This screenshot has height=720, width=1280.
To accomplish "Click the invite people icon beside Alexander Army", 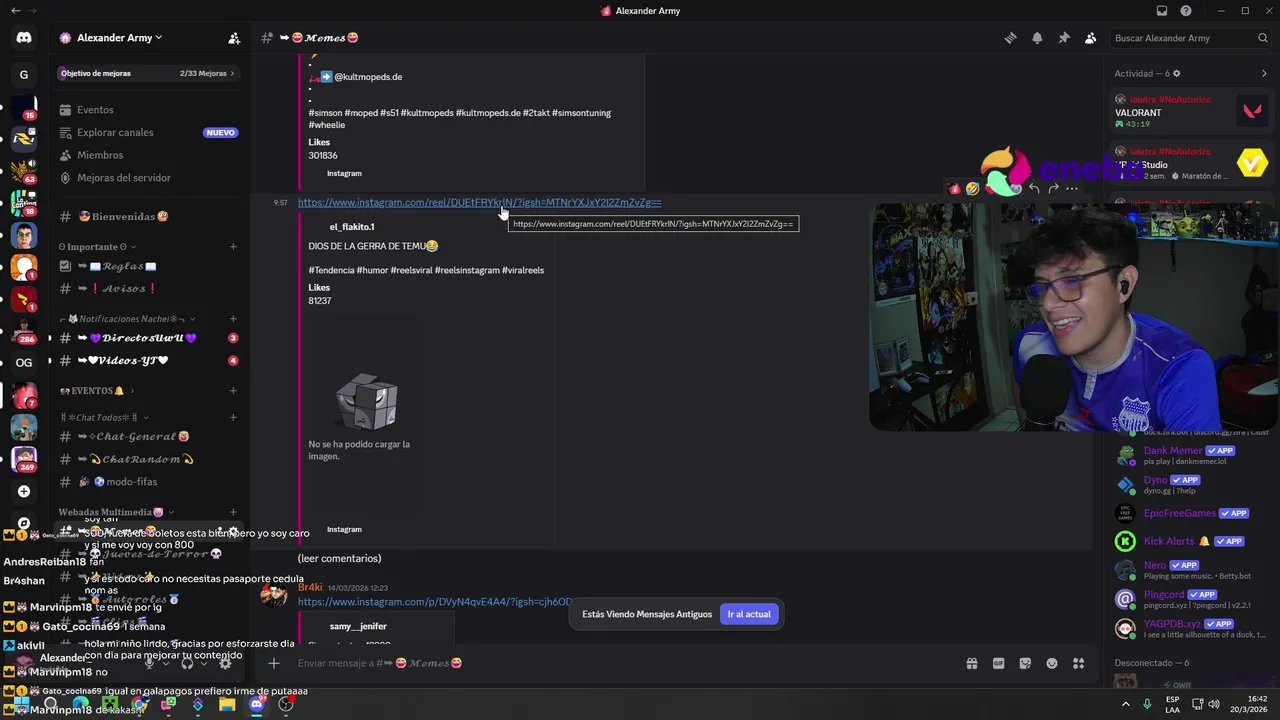I will [234, 38].
